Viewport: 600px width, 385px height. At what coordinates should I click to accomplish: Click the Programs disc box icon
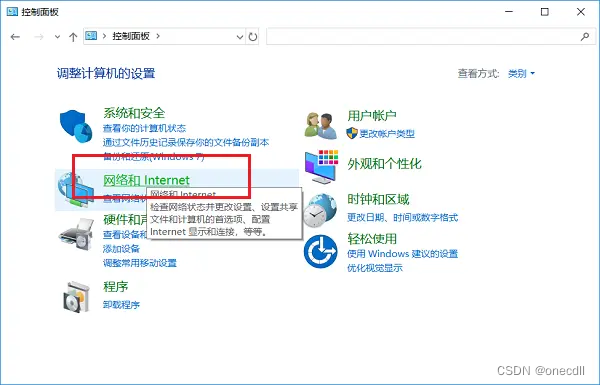click(x=76, y=297)
